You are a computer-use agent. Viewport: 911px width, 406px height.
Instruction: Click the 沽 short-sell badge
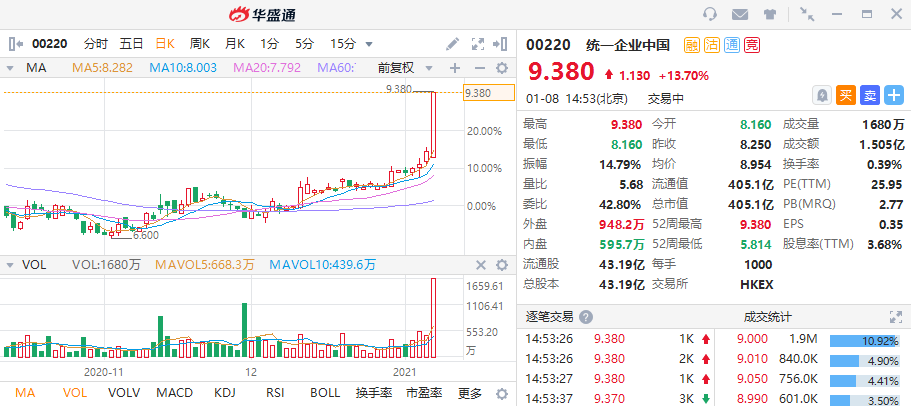click(711, 45)
